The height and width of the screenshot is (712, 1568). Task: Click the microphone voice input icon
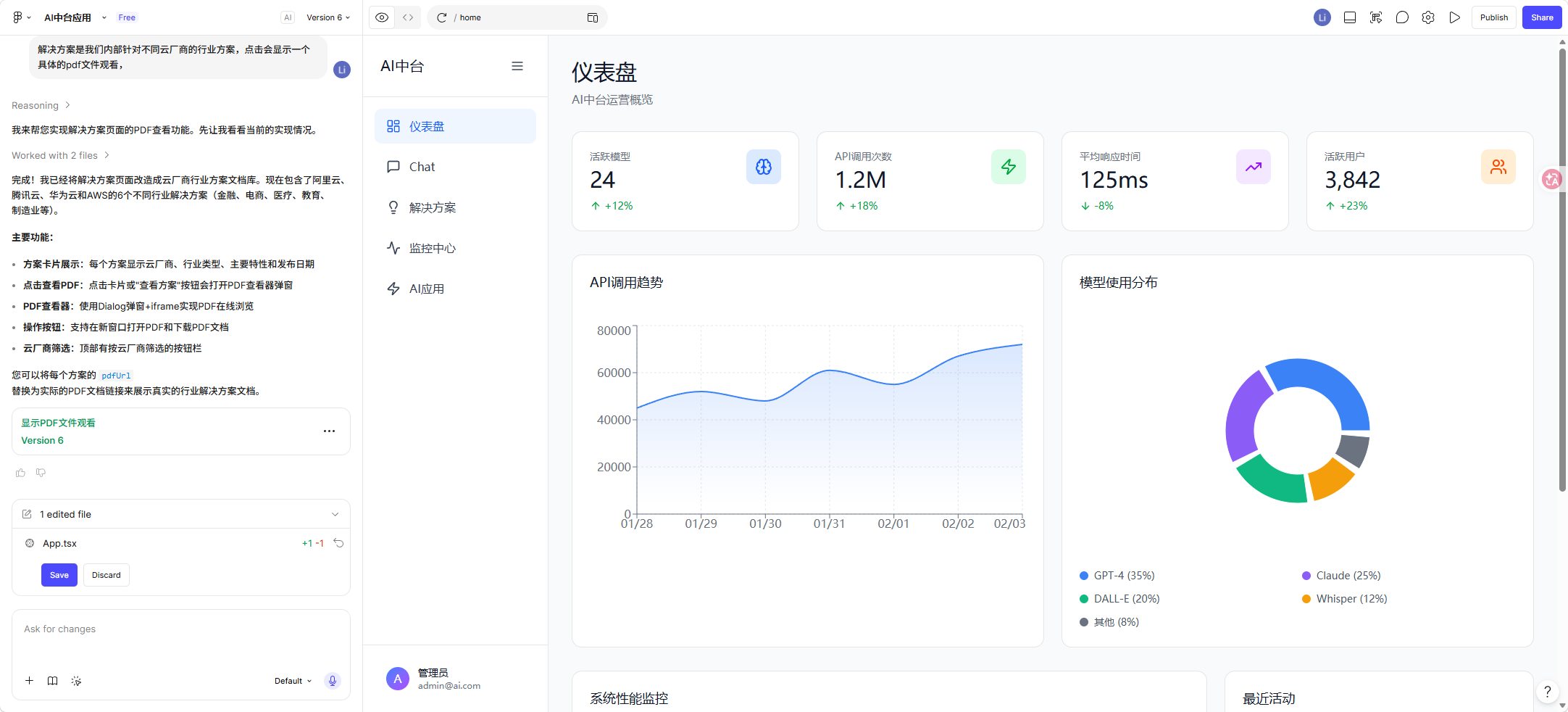click(333, 681)
